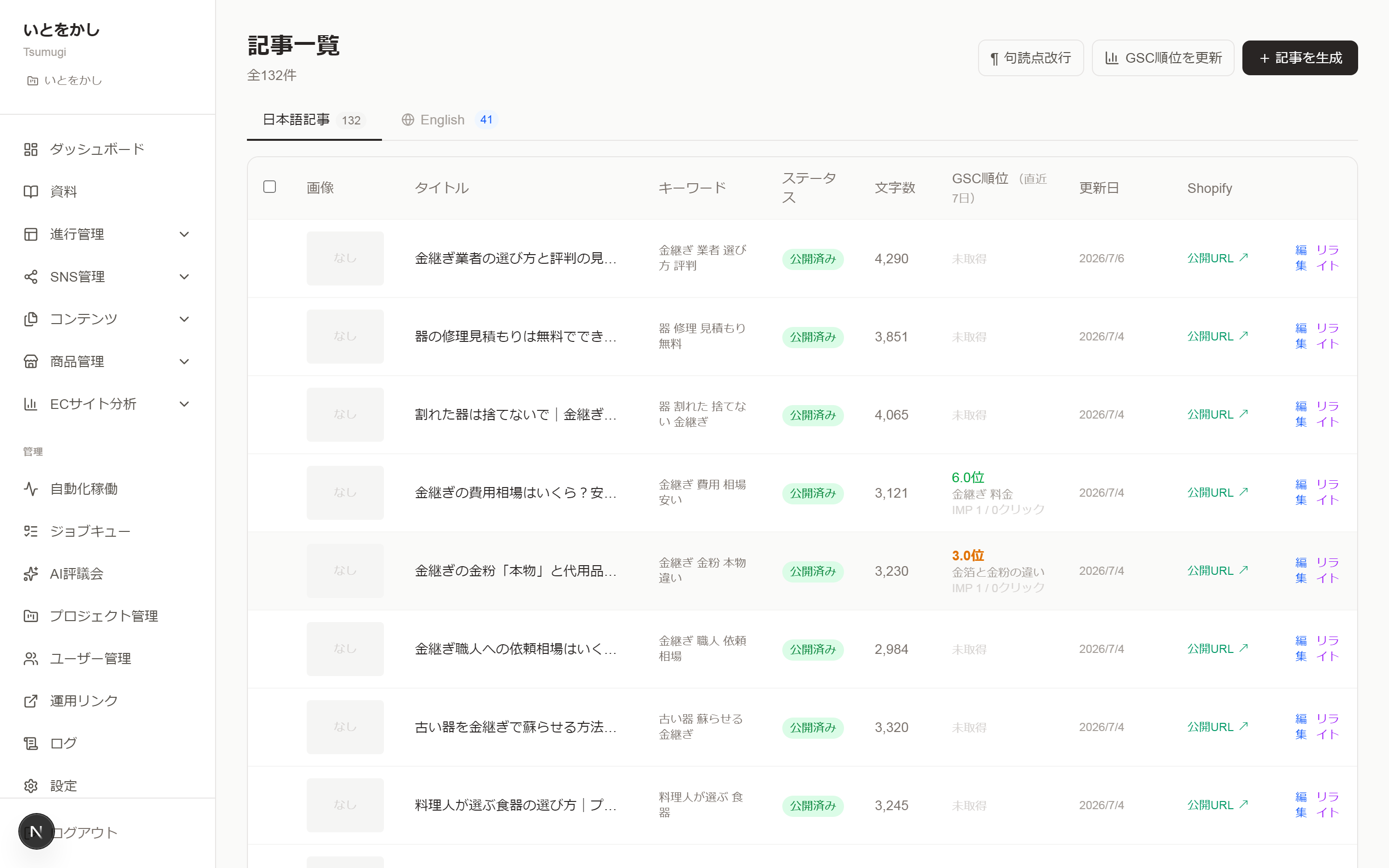The width and height of the screenshot is (1389, 868).
Task: Click the round N avatar badge
Action: (36, 831)
